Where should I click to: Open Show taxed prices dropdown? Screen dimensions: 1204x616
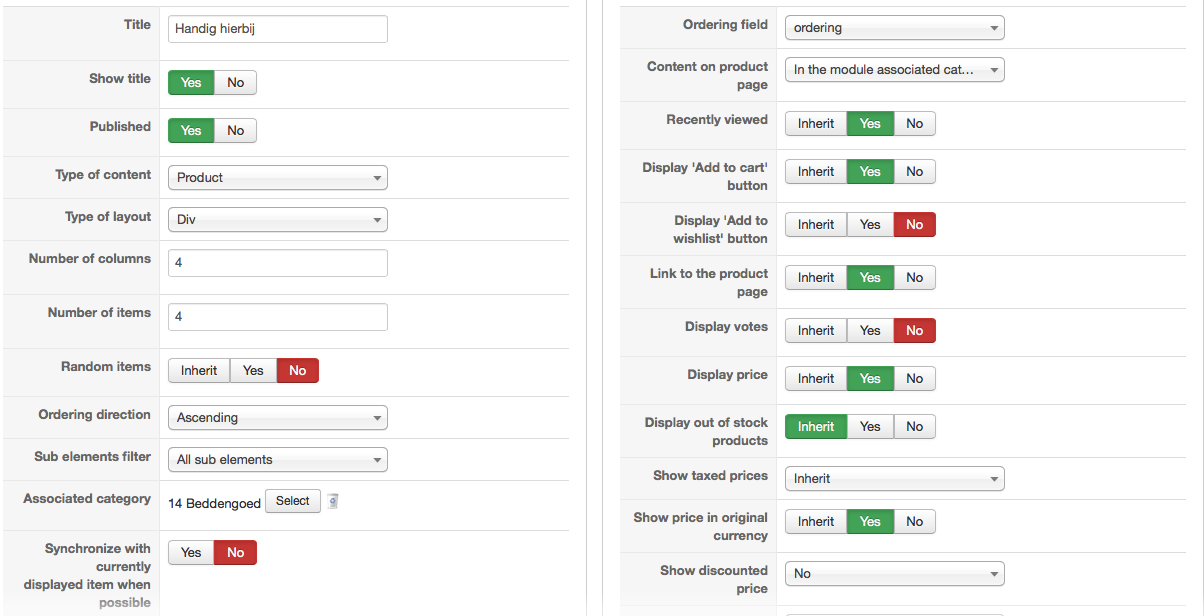(894, 478)
